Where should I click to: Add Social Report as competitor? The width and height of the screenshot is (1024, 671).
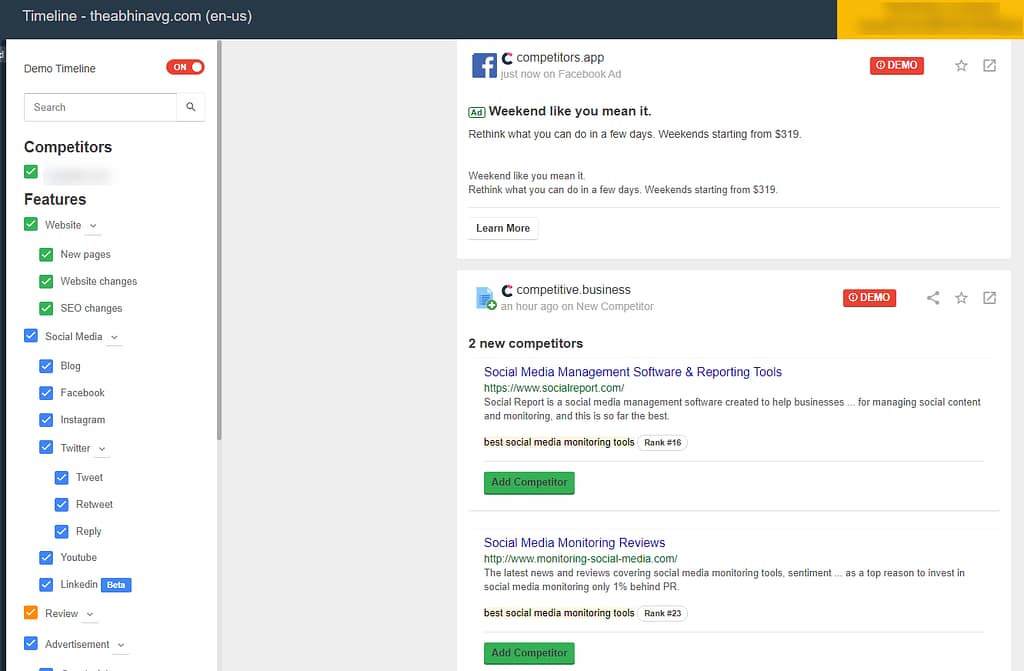click(x=529, y=482)
